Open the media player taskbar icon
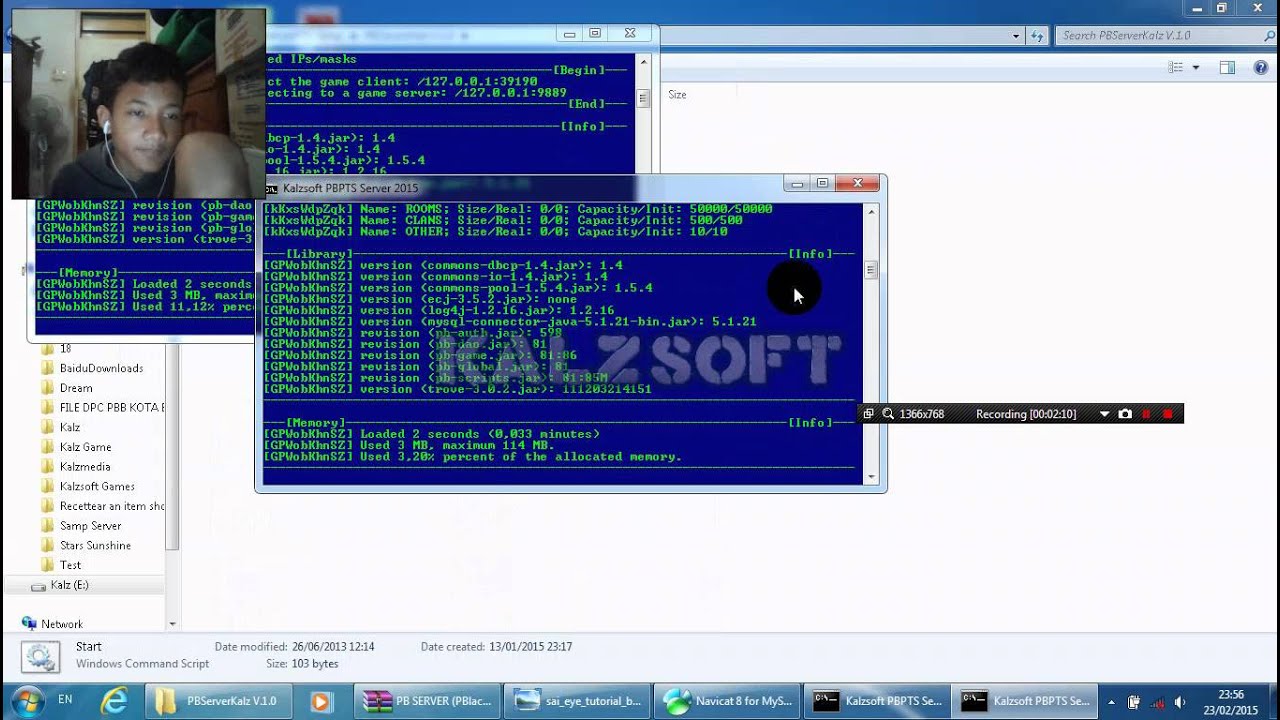 coord(320,701)
